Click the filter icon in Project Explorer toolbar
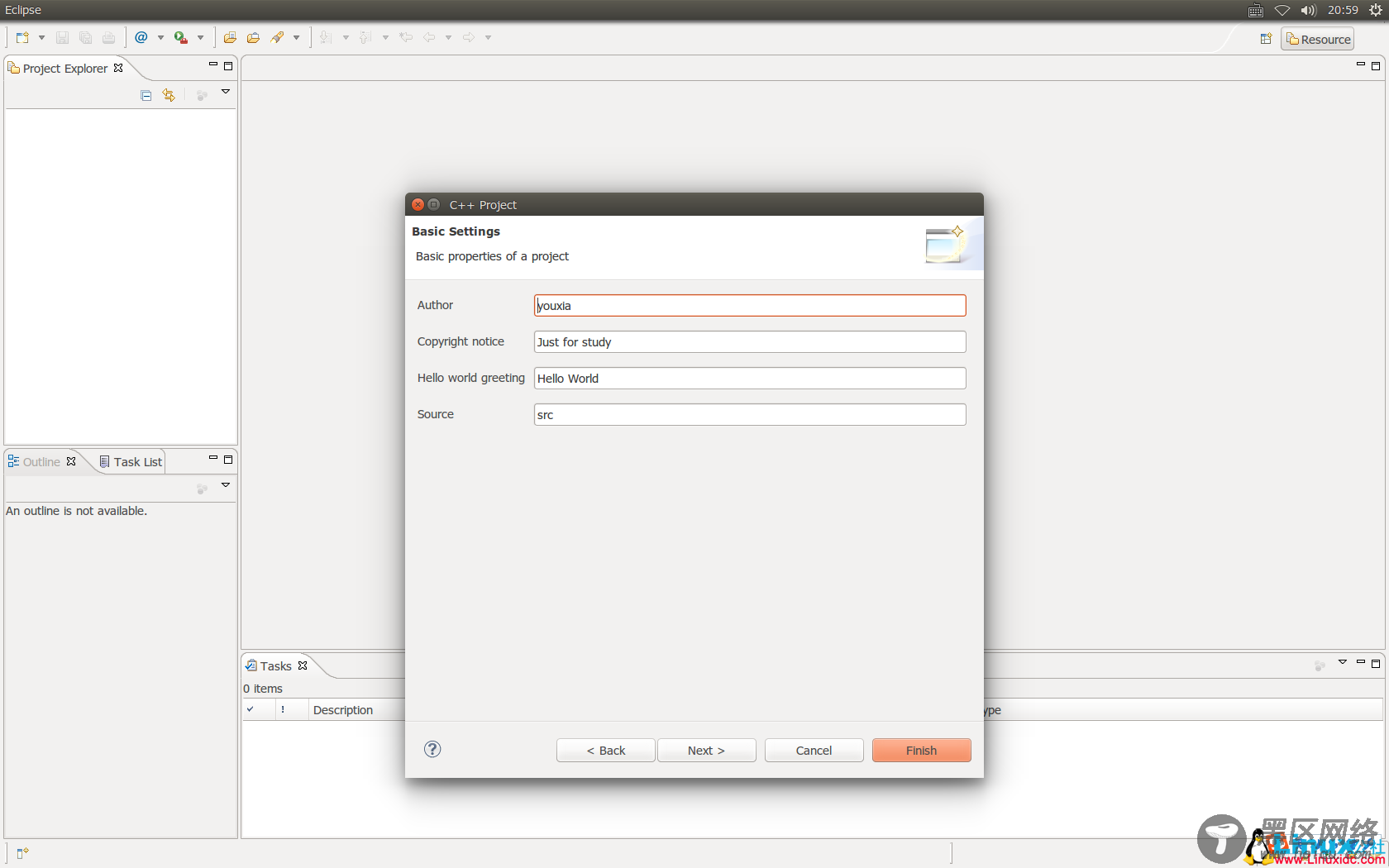This screenshot has height=868, width=1389. click(202, 95)
